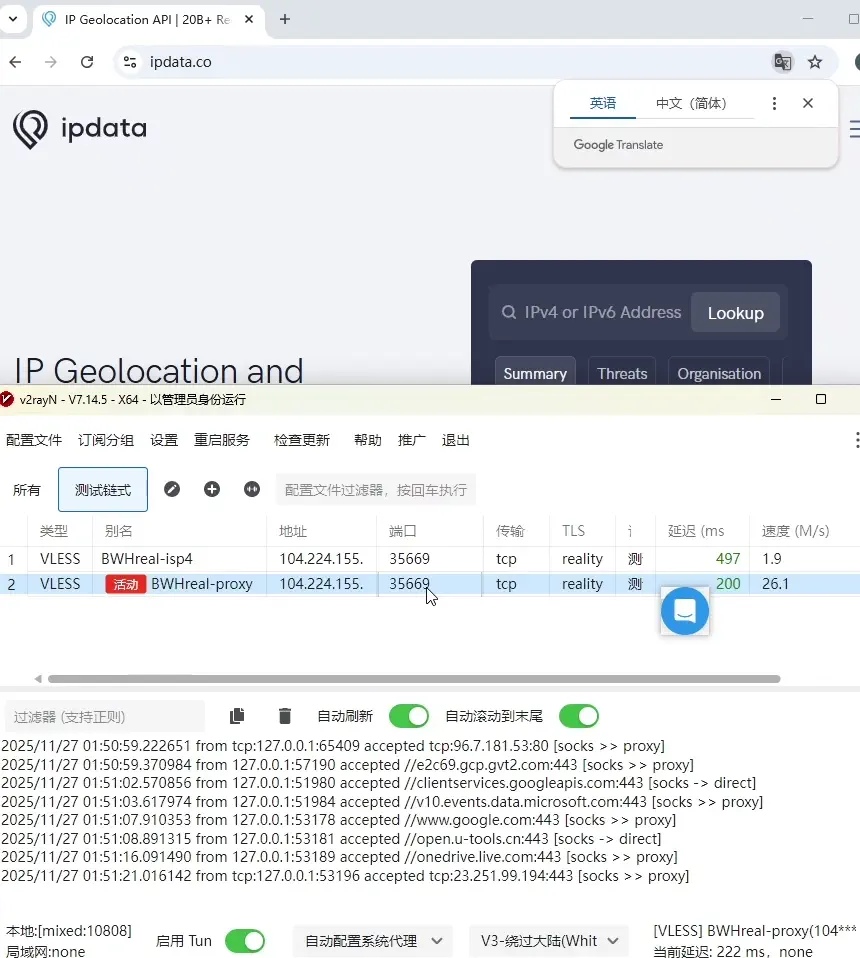Click the Google Translate icon in address bar
Screen dimensions: 860x958
782,62
